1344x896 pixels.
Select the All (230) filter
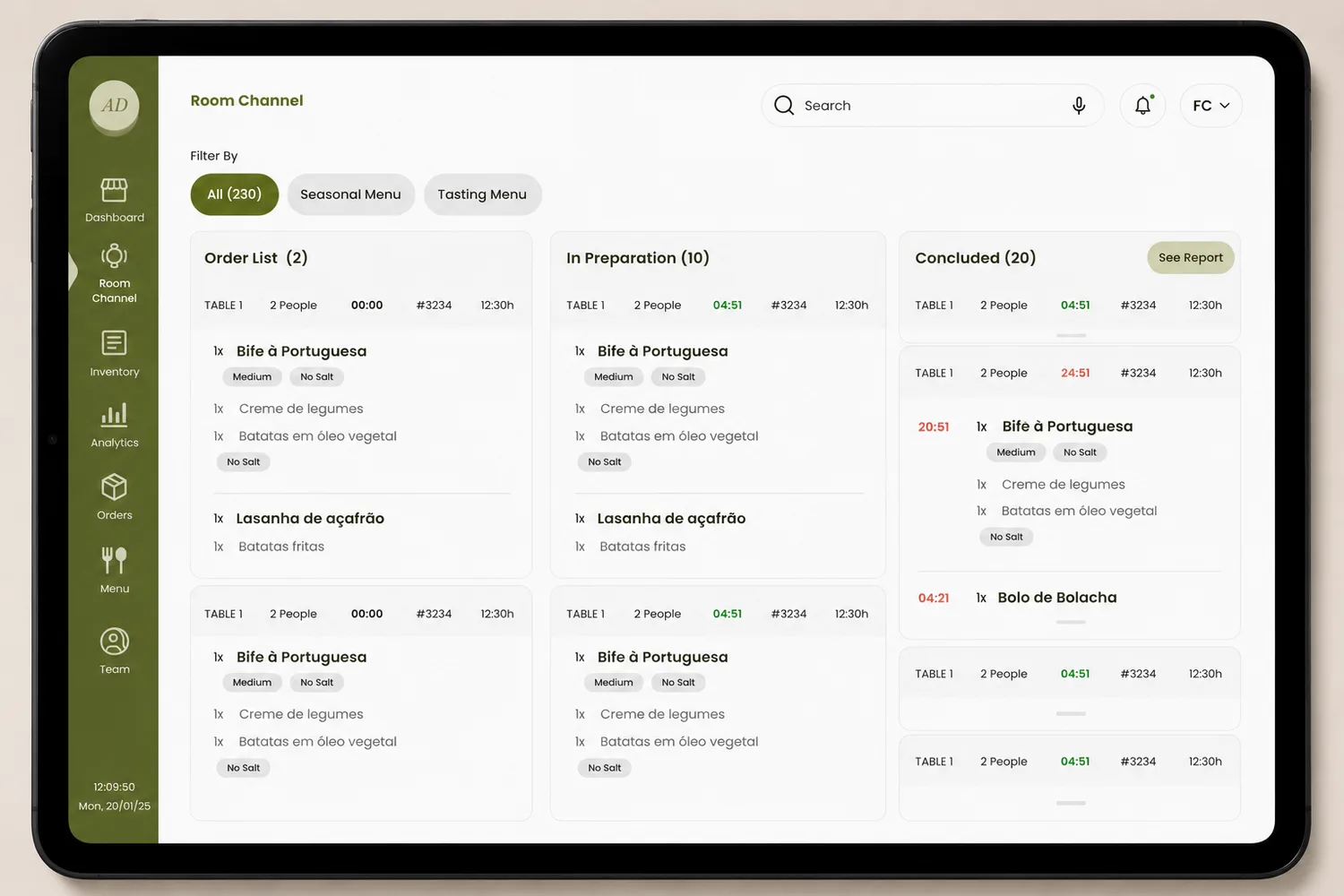pos(235,194)
